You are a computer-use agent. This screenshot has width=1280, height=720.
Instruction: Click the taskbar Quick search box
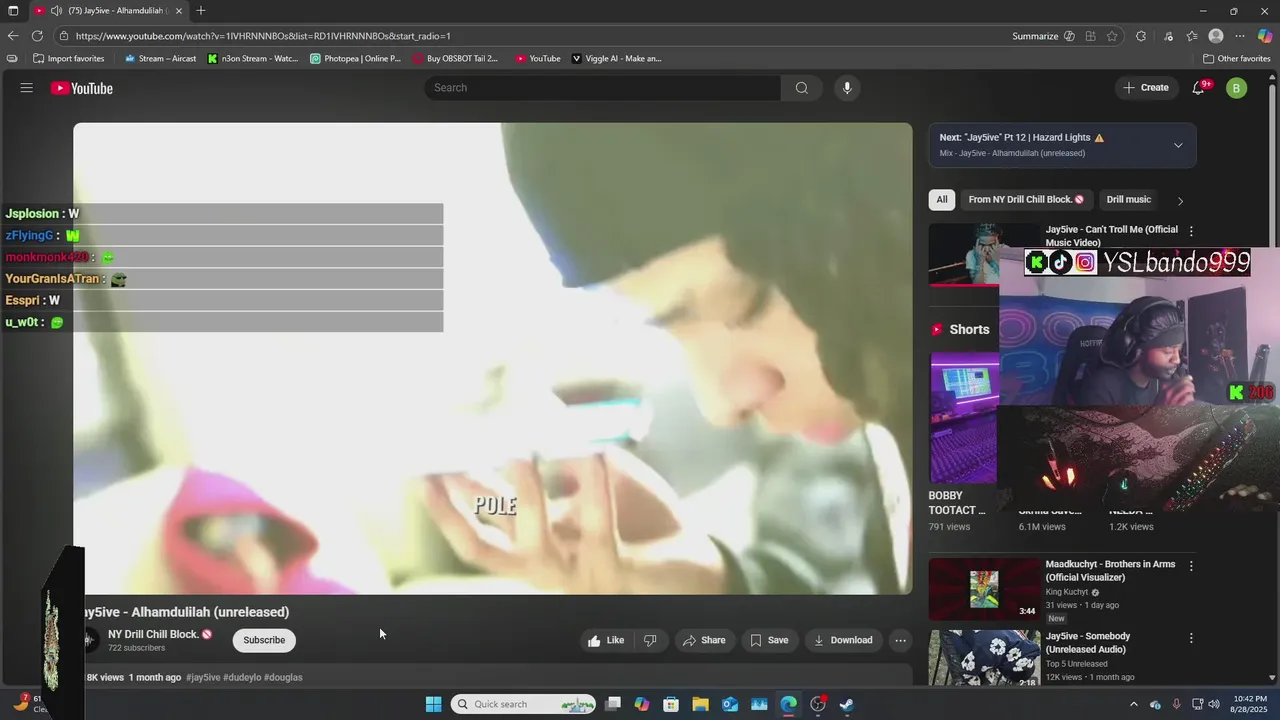point(523,704)
